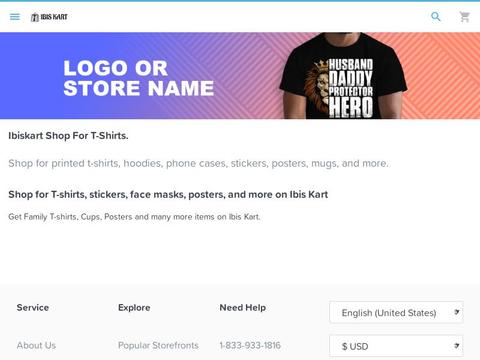The width and height of the screenshot is (480, 360).
Task: Click the language dropdown arrow
Action: pyautogui.click(x=457, y=312)
